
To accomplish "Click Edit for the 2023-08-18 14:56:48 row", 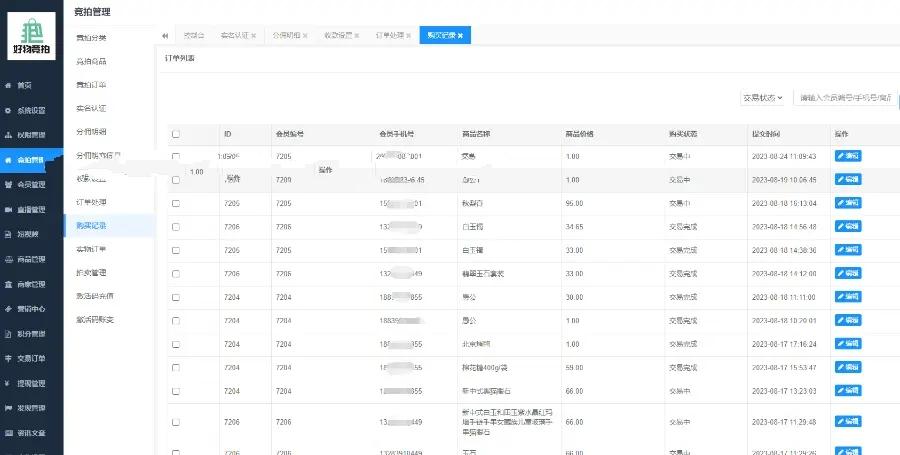I will pyautogui.click(x=848, y=227).
